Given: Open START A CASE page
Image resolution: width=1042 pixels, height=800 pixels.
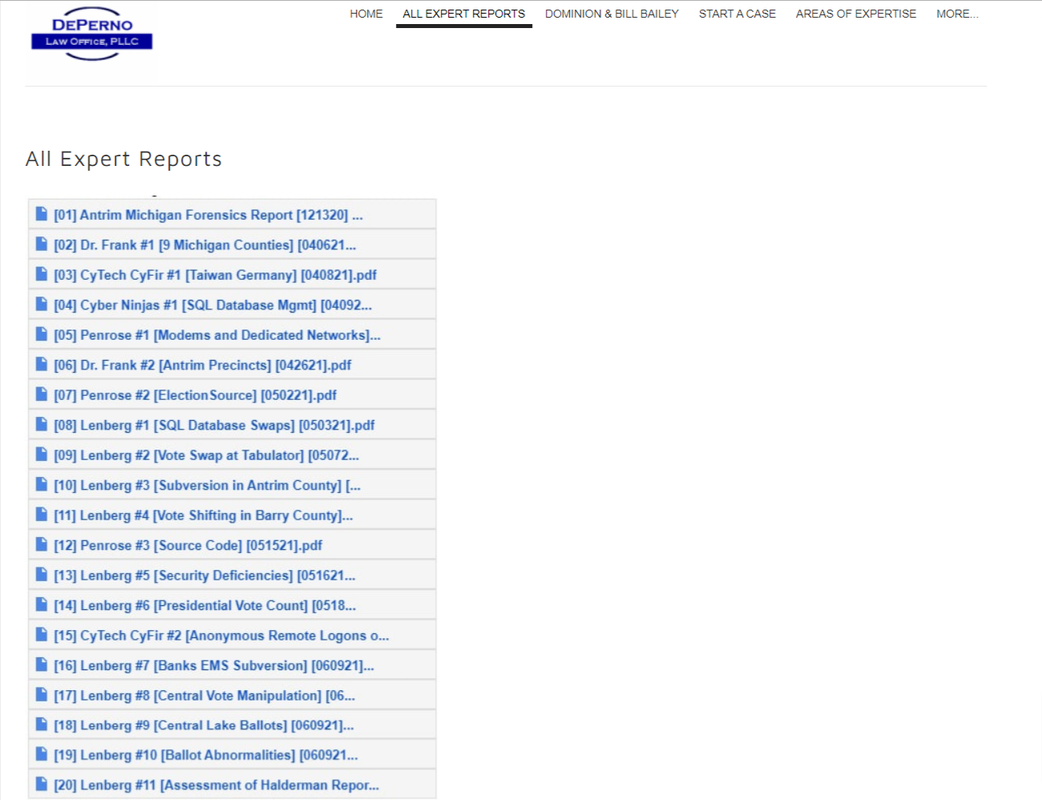Looking at the screenshot, I should [737, 14].
